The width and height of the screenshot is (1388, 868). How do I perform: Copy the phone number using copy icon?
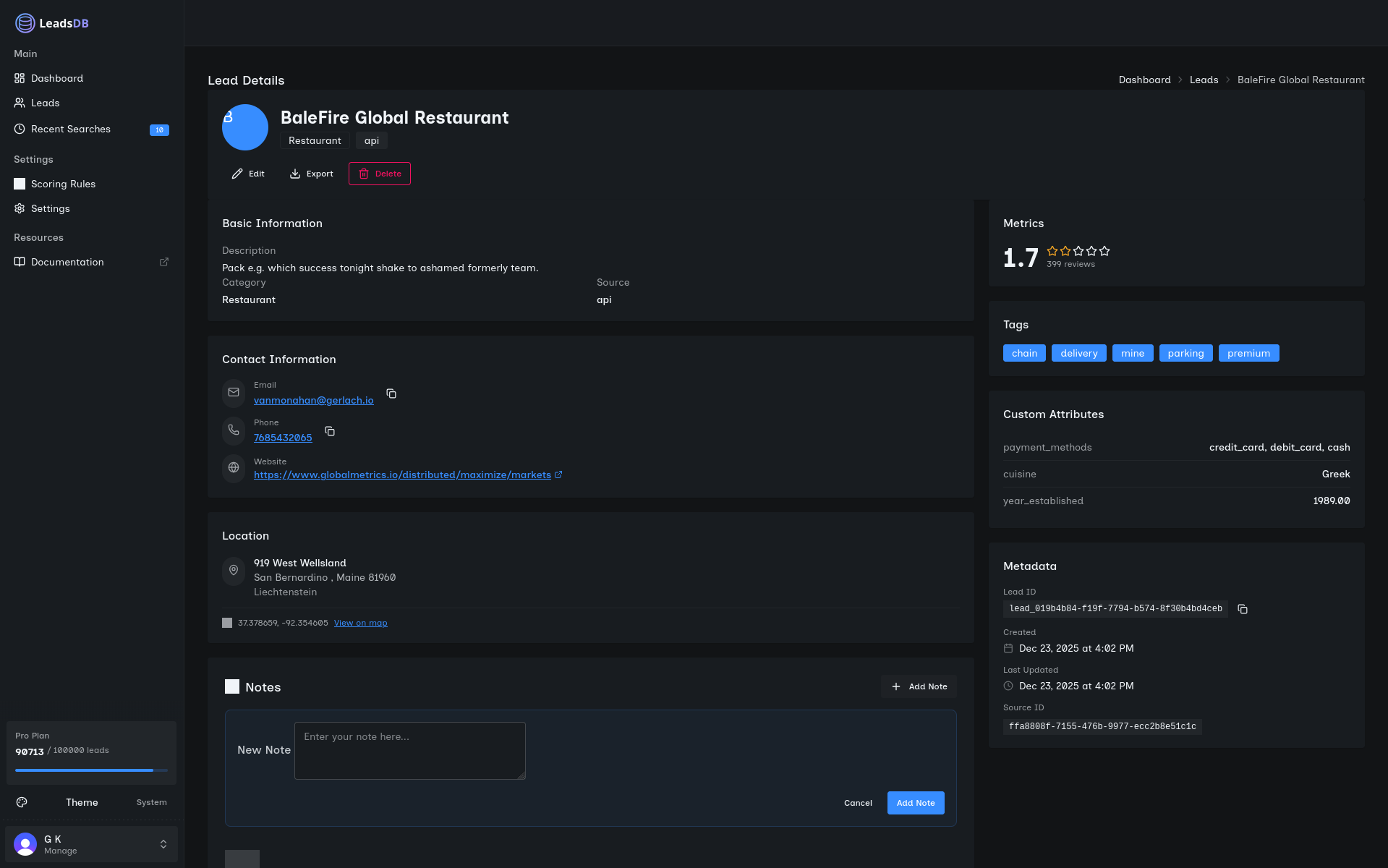point(330,431)
